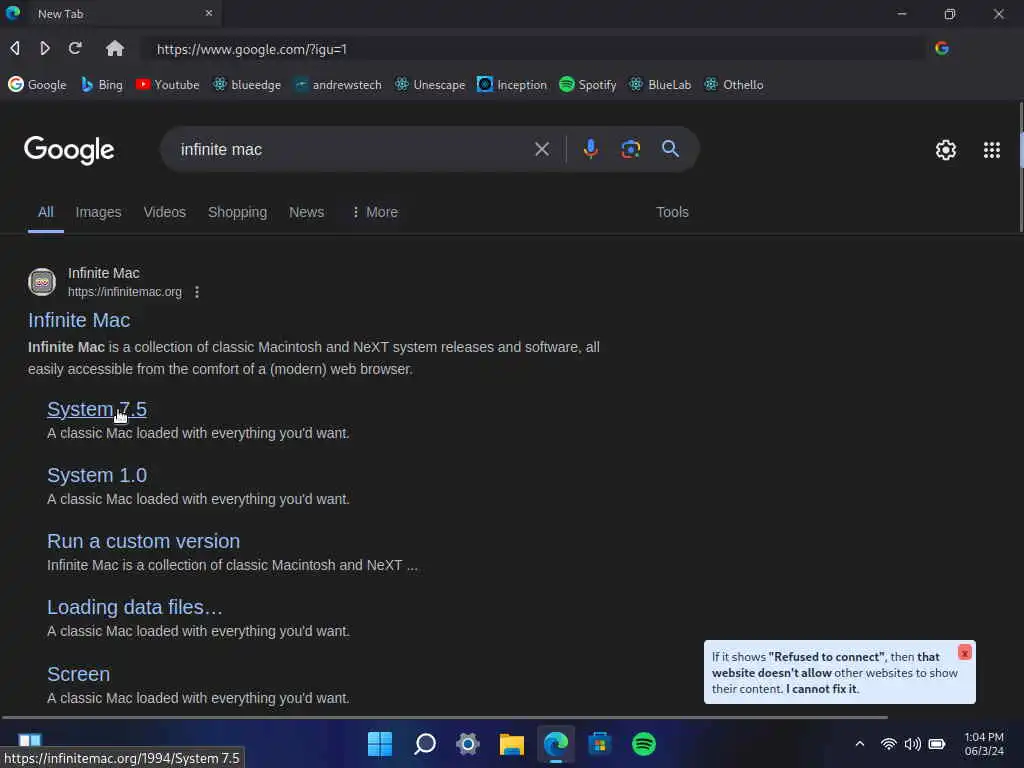Dismiss the Refused to connect notice
This screenshot has width=1024, height=768.
tap(965, 652)
